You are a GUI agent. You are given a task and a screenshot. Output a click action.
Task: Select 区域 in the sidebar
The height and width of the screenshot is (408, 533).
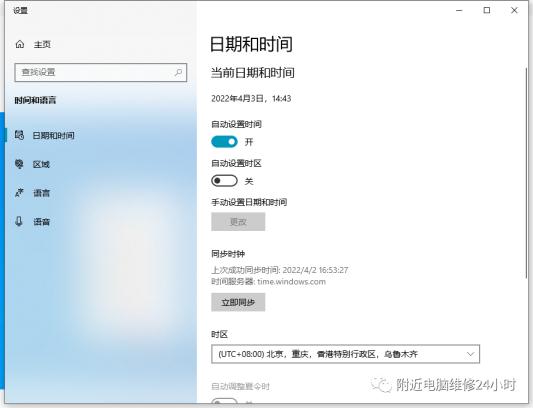point(41,164)
